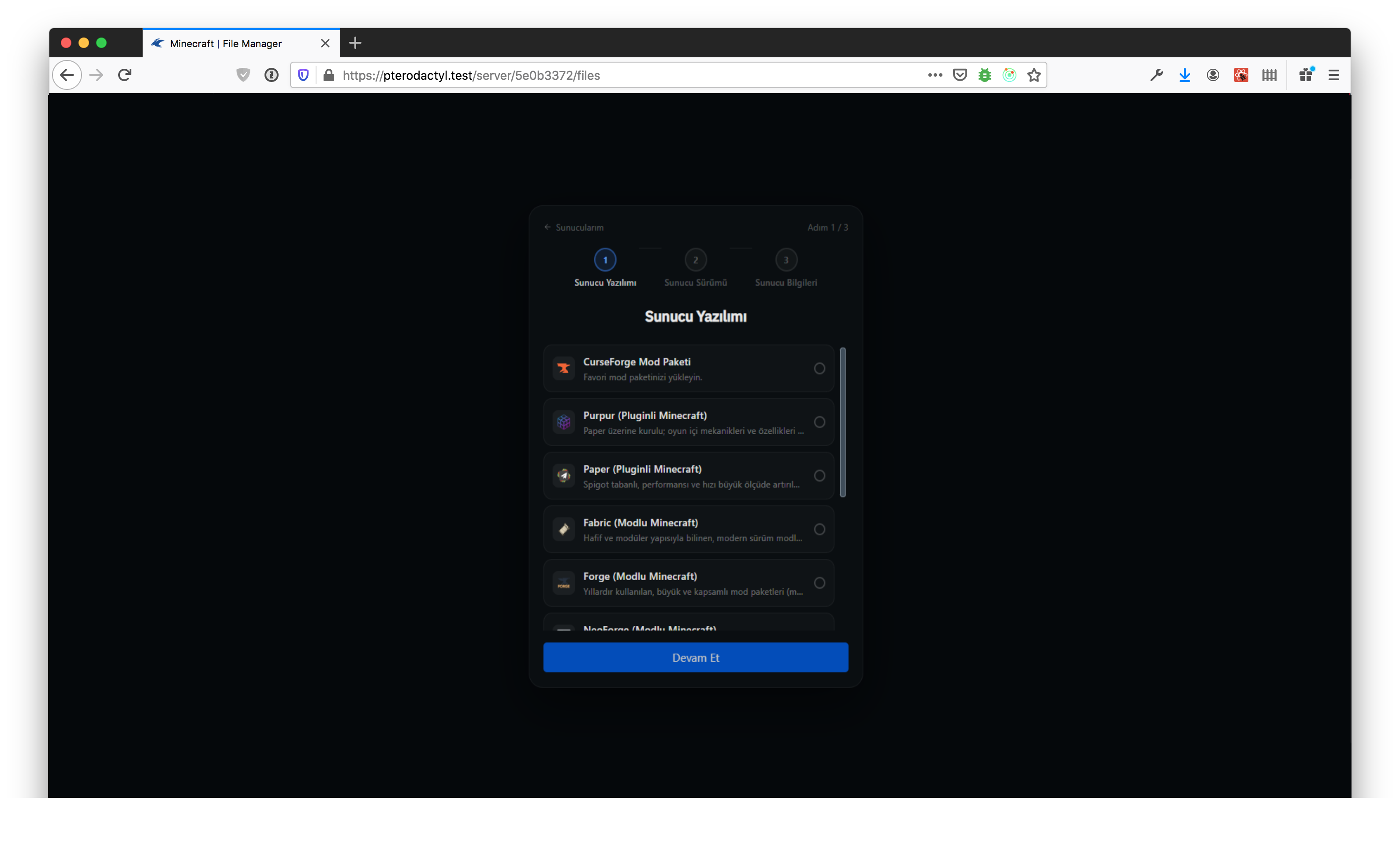This screenshot has width=1400, height=841.
Task: Click the gray shield icon beside reload
Action: [x=243, y=75]
